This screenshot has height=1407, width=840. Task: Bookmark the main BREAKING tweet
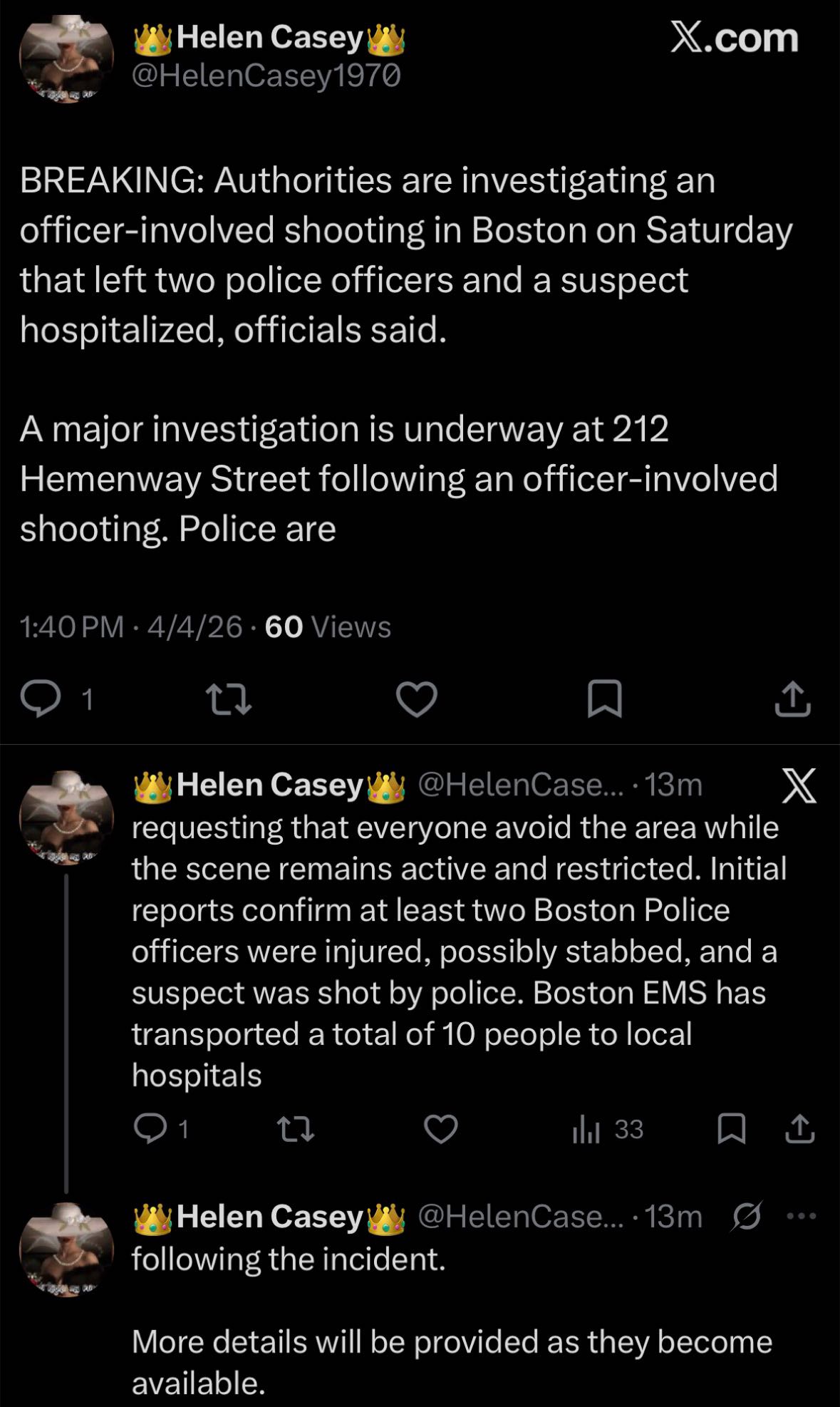click(604, 699)
